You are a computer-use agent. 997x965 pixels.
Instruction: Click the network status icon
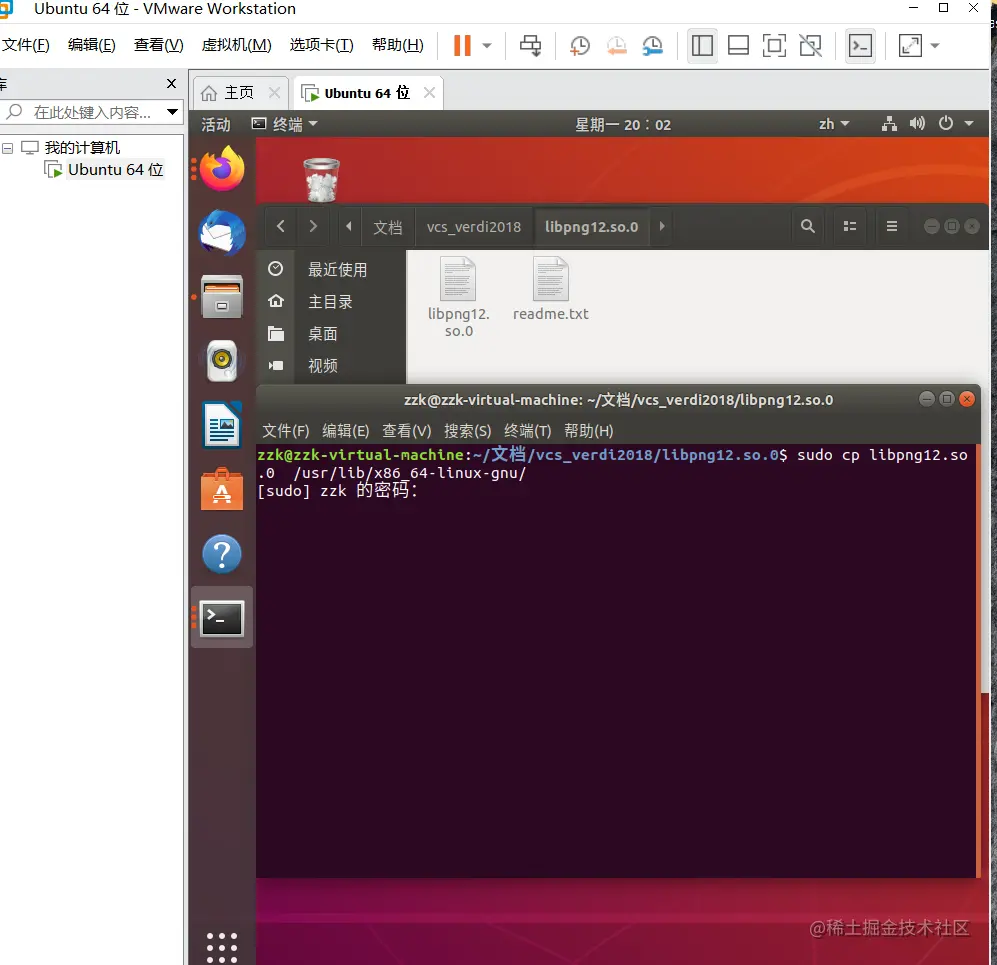(x=889, y=124)
